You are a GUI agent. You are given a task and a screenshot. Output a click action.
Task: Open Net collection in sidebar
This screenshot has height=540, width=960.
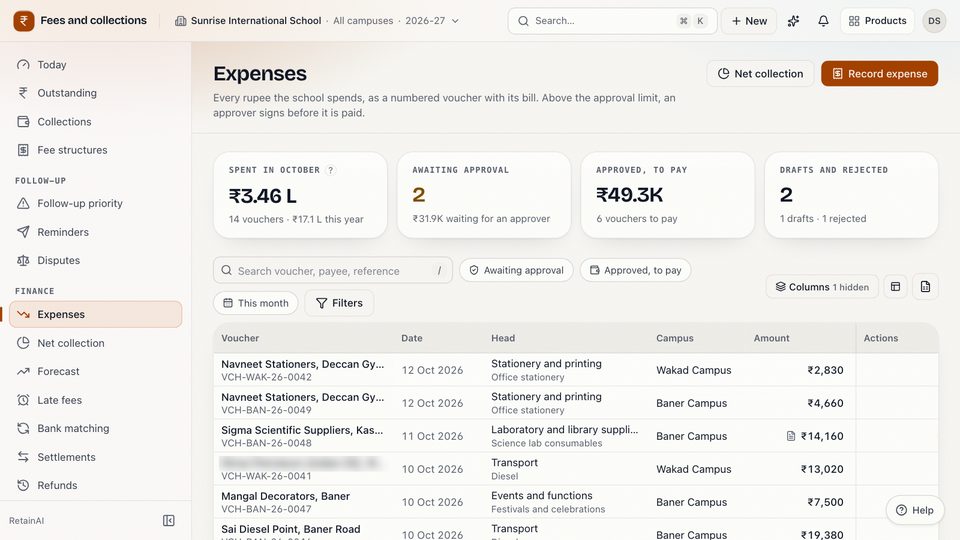(x=96, y=343)
